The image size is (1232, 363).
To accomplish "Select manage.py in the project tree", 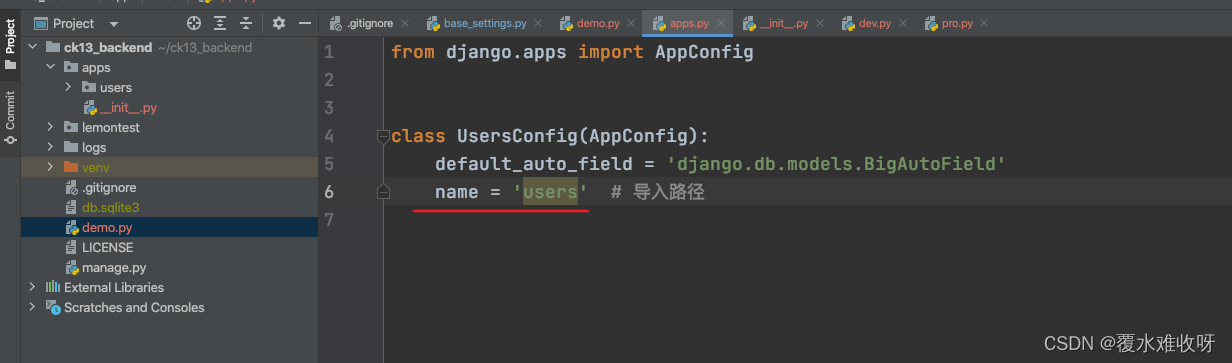I will (x=114, y=267).
